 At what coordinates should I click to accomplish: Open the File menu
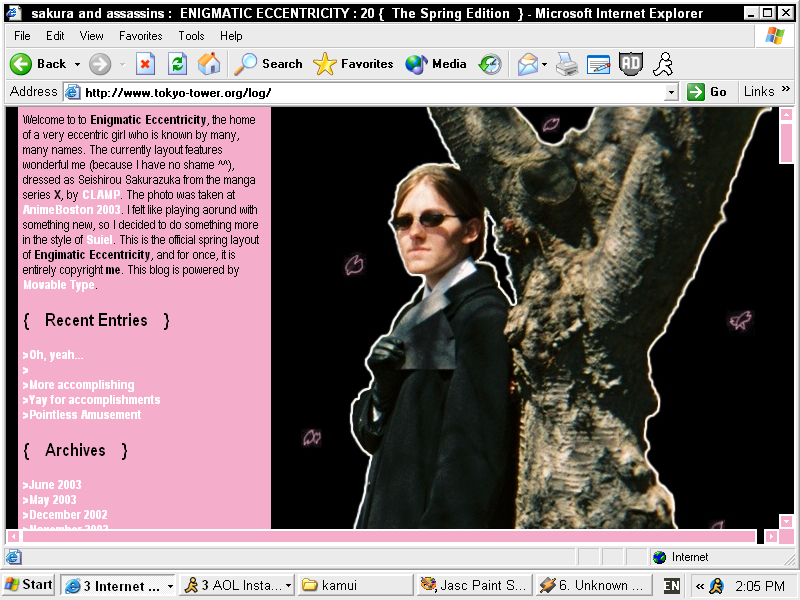22,36
